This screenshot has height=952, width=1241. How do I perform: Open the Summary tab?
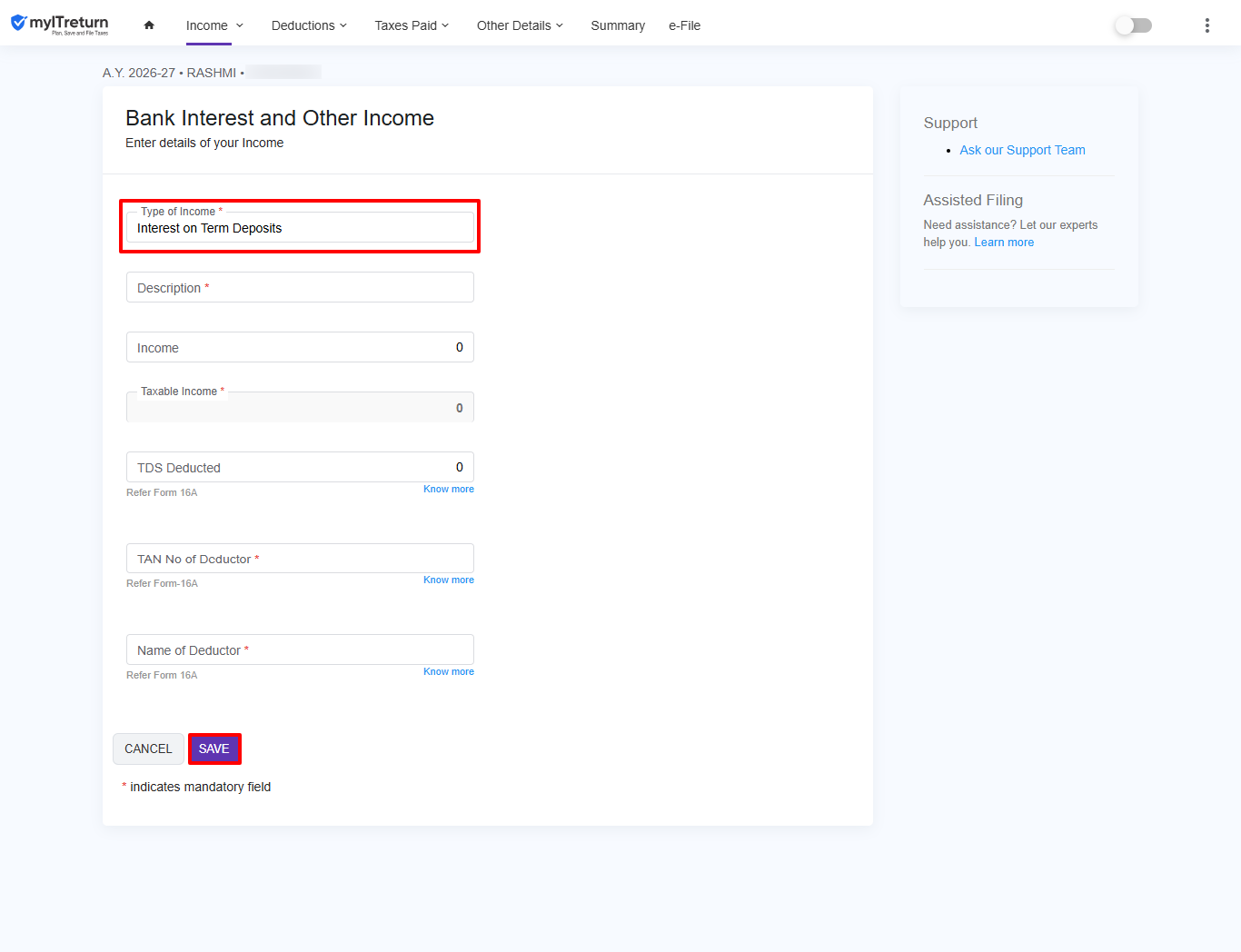(618, 25)
